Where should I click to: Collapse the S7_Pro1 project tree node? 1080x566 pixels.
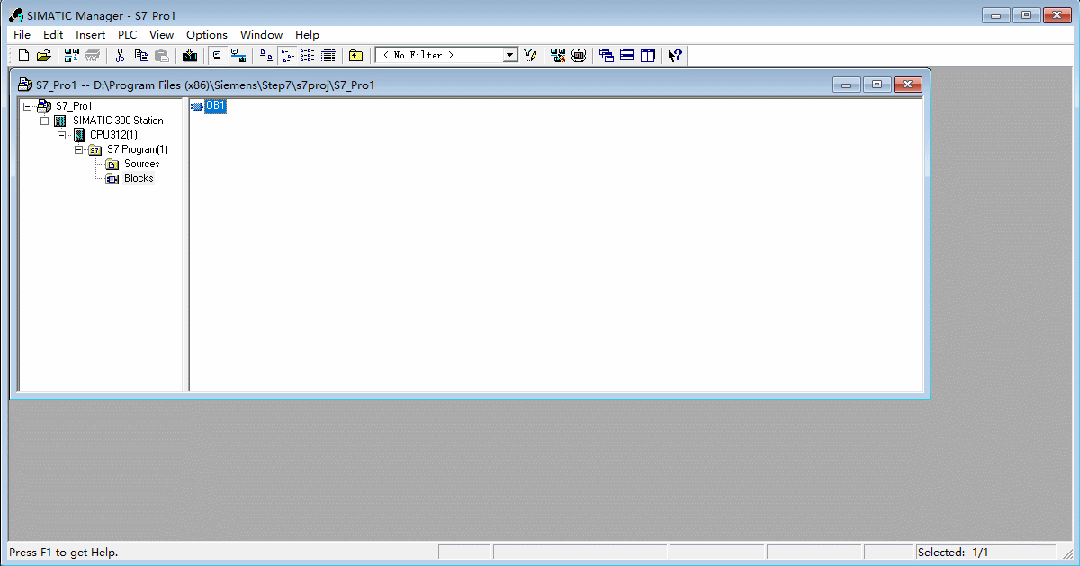point(27,107)
